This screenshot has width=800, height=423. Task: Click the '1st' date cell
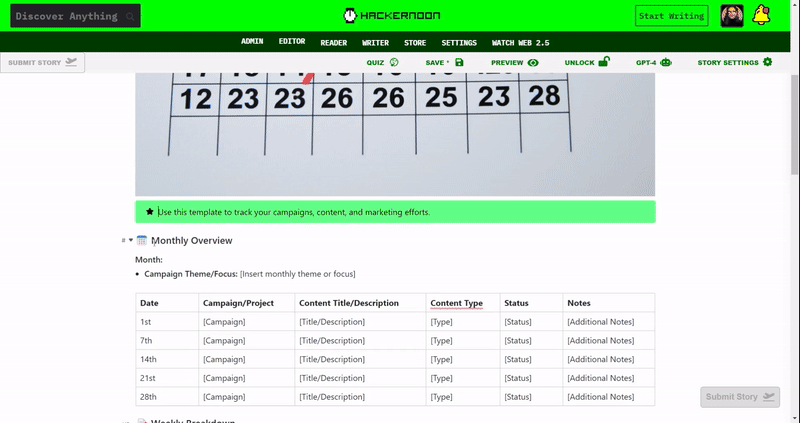tap(167, 321)
